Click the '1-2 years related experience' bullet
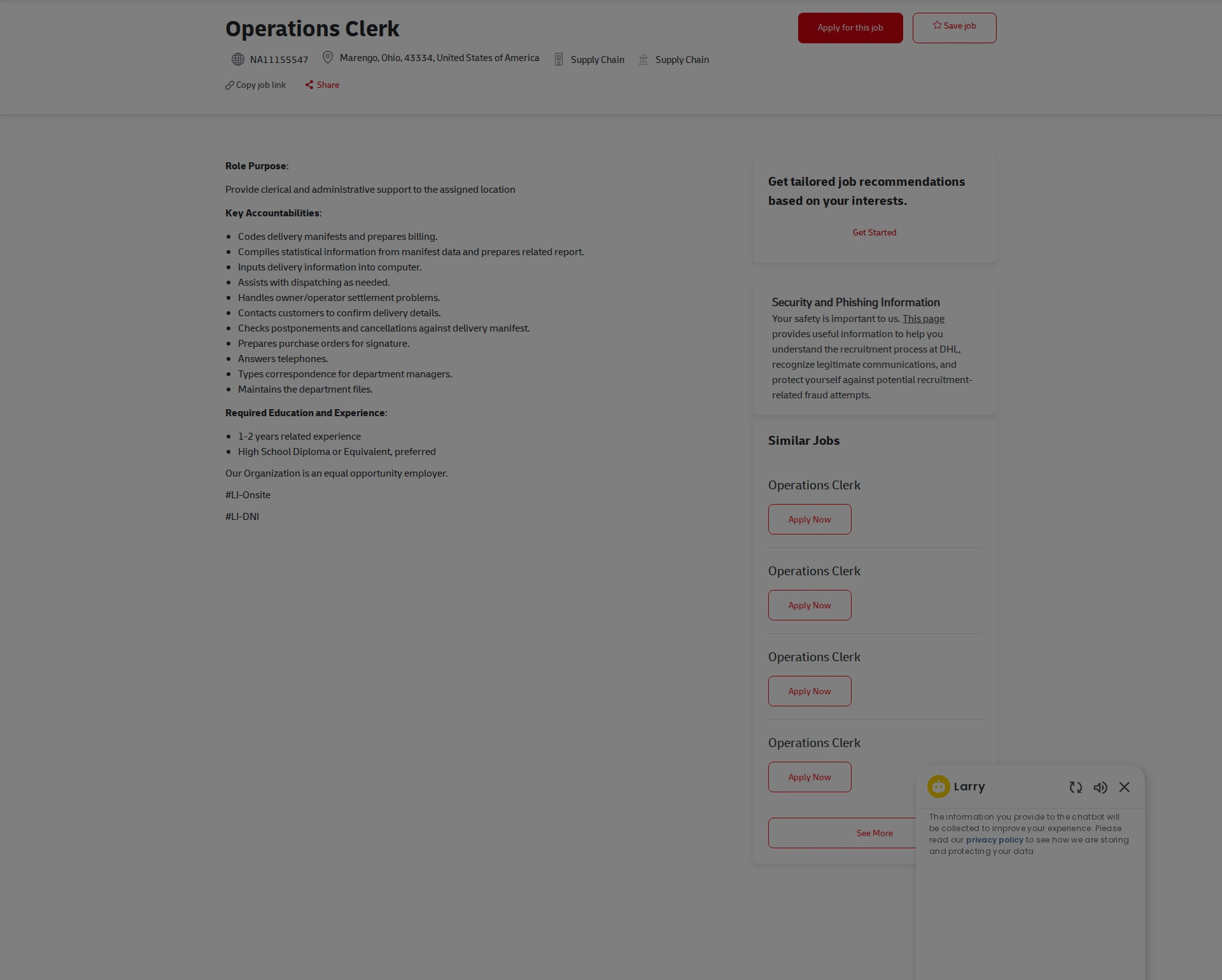 [299, 437]
